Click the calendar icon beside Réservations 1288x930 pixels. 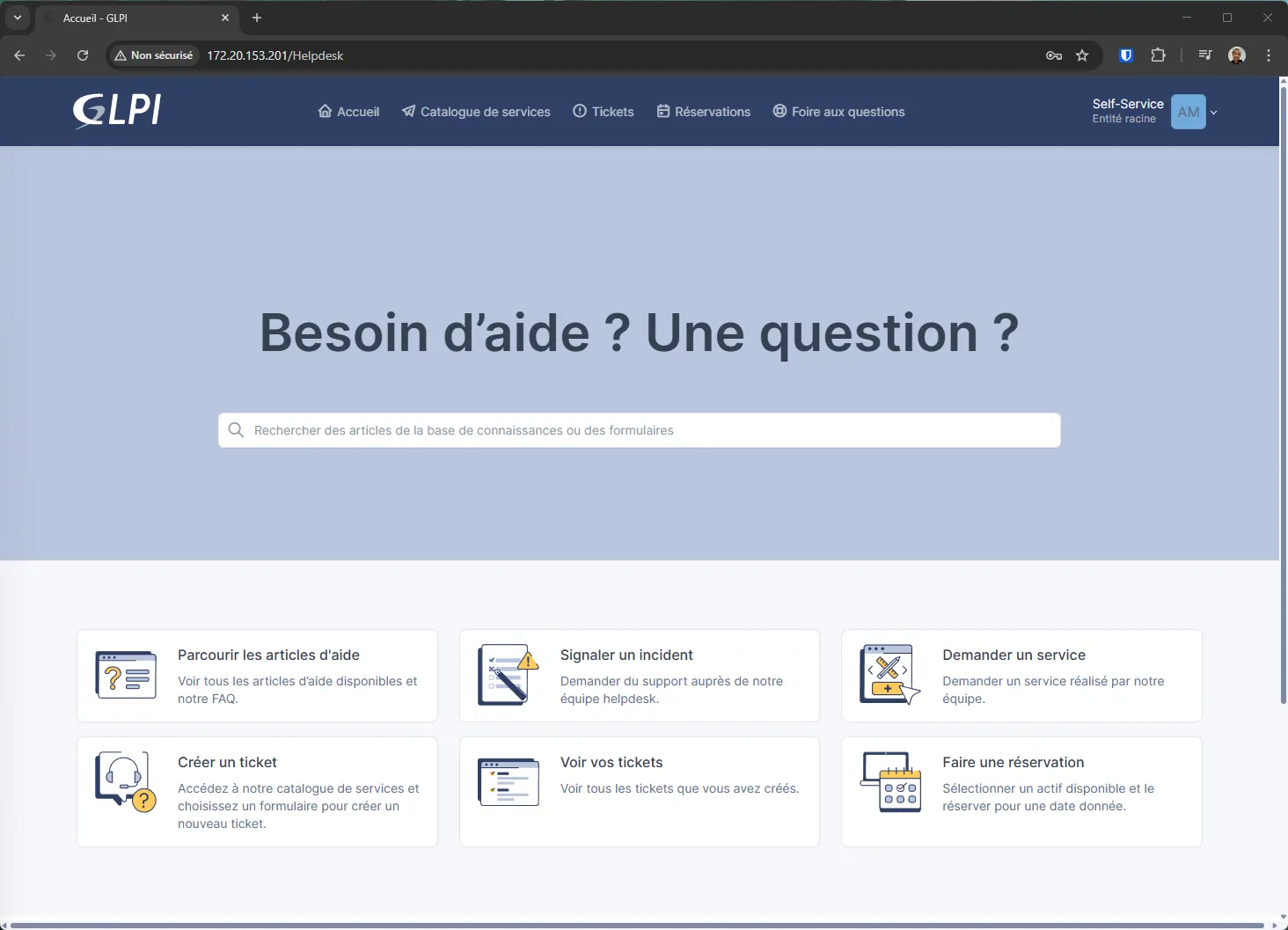(x=663, y=111)
